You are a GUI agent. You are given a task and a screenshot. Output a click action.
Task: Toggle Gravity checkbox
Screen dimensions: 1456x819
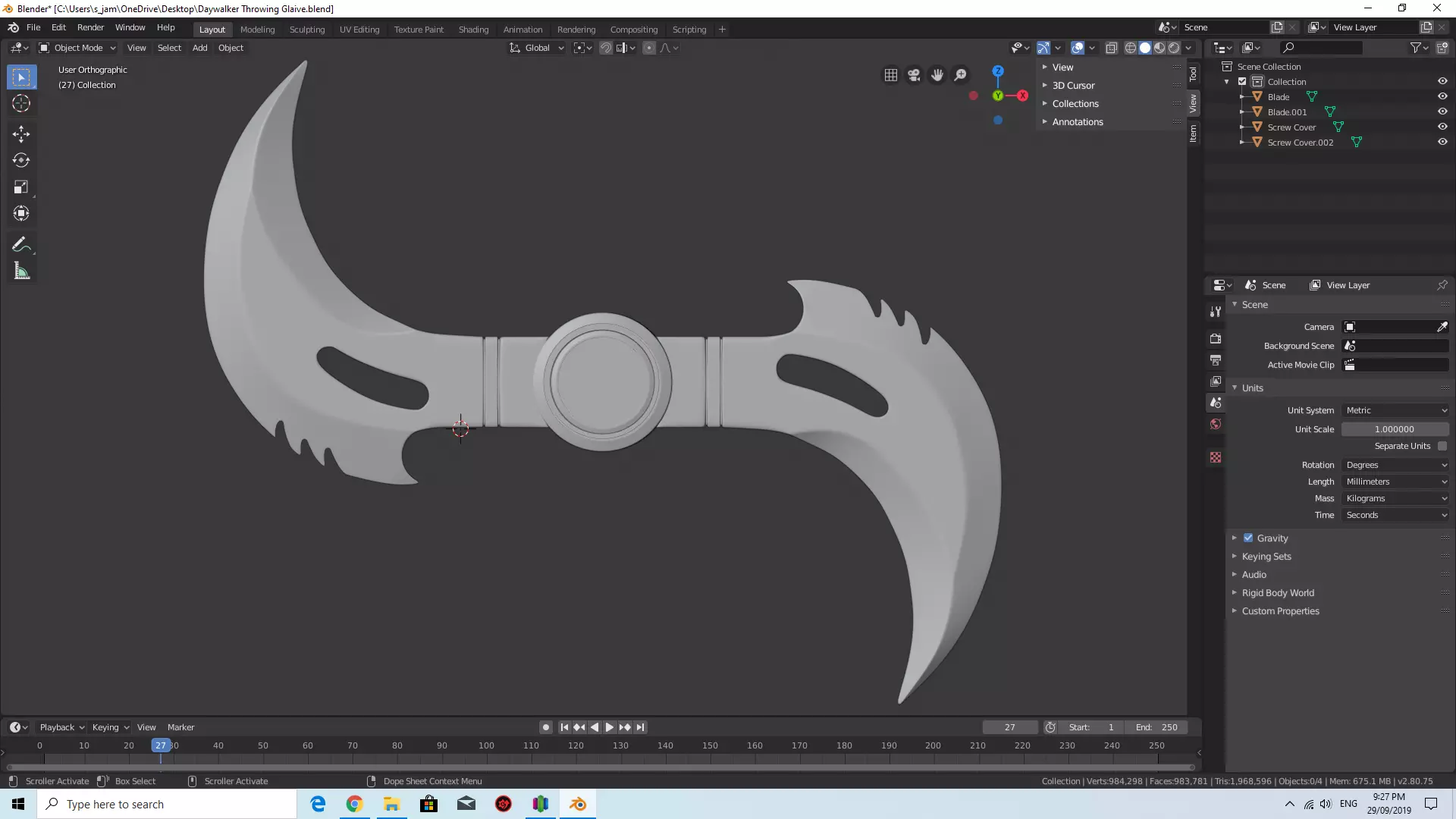pos(1248,538)
